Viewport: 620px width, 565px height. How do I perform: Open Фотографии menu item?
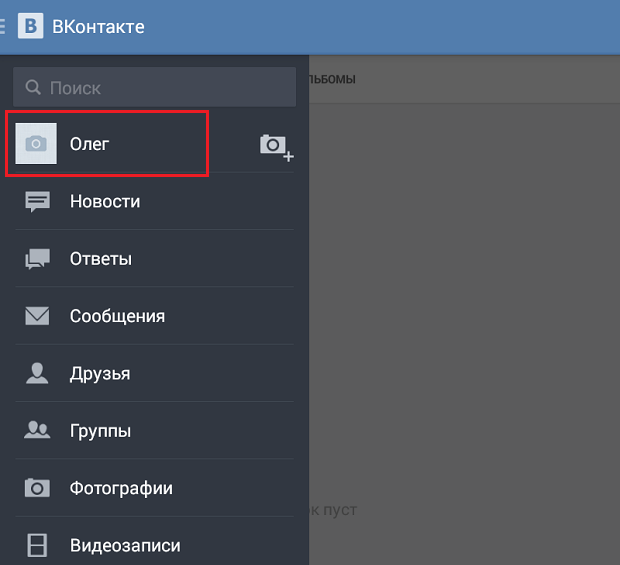(x=154, y=488)
